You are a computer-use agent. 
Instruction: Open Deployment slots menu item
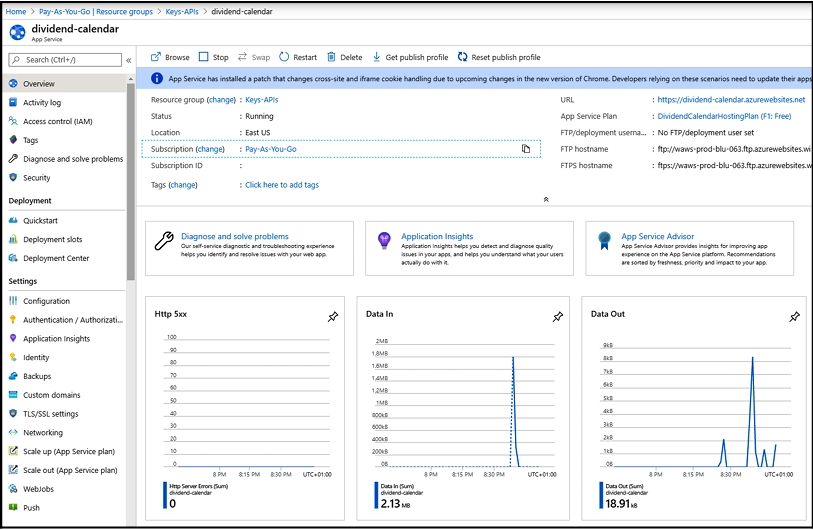[53, 239]
